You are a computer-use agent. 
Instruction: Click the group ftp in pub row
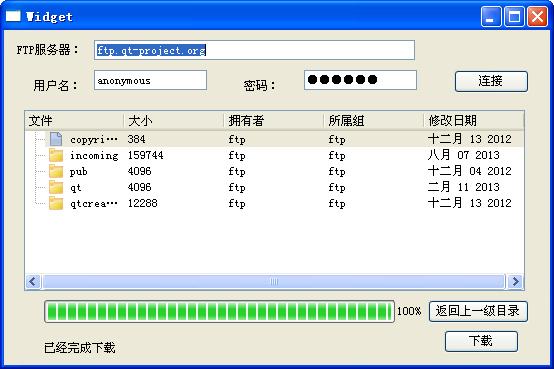337,171
